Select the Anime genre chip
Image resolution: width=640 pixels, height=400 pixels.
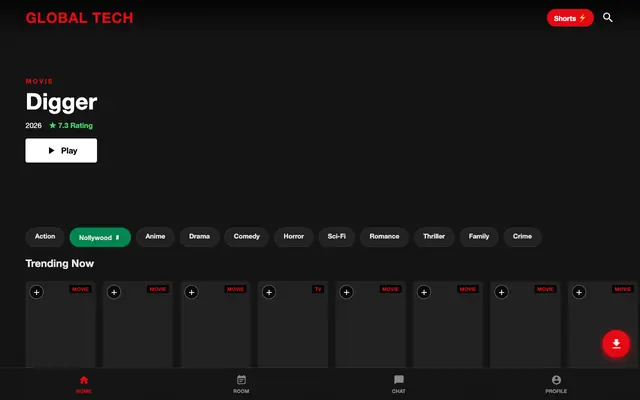pos(156,237)
